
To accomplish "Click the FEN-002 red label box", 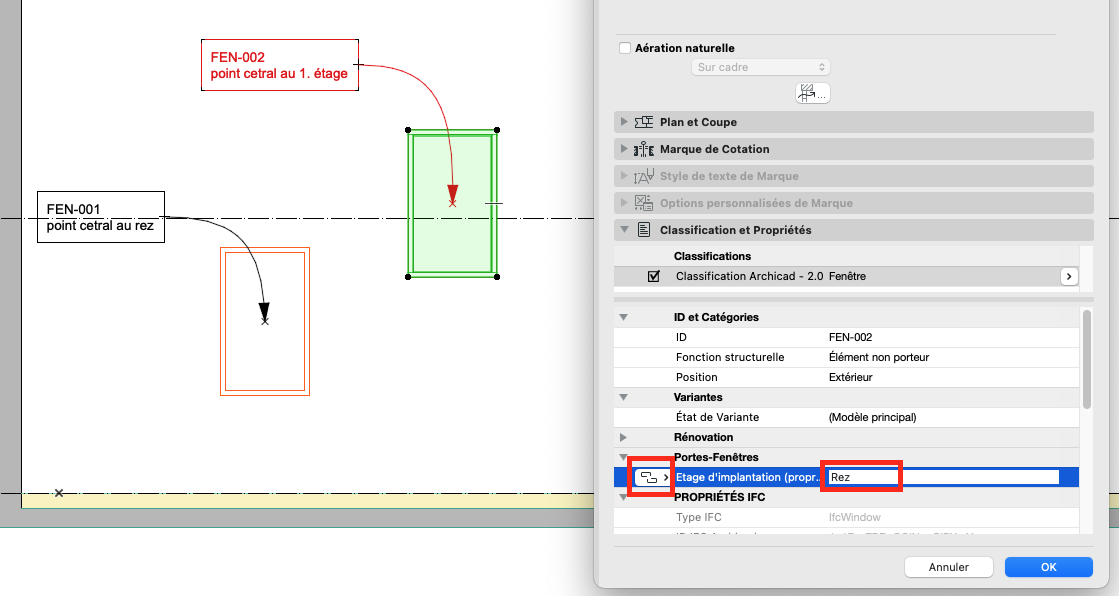I will tap(280, 65).
